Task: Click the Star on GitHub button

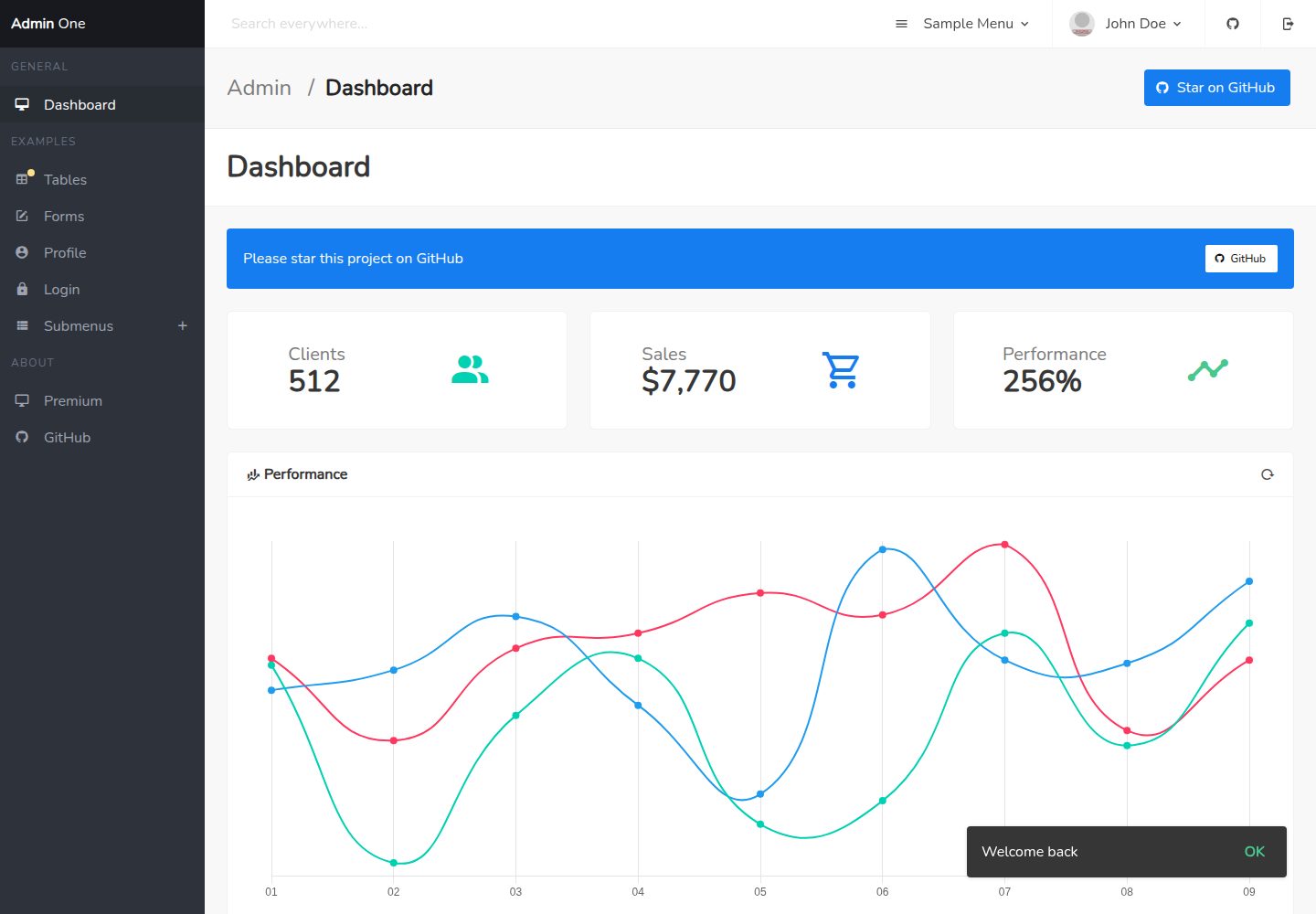Action: tap(1216, 88)
